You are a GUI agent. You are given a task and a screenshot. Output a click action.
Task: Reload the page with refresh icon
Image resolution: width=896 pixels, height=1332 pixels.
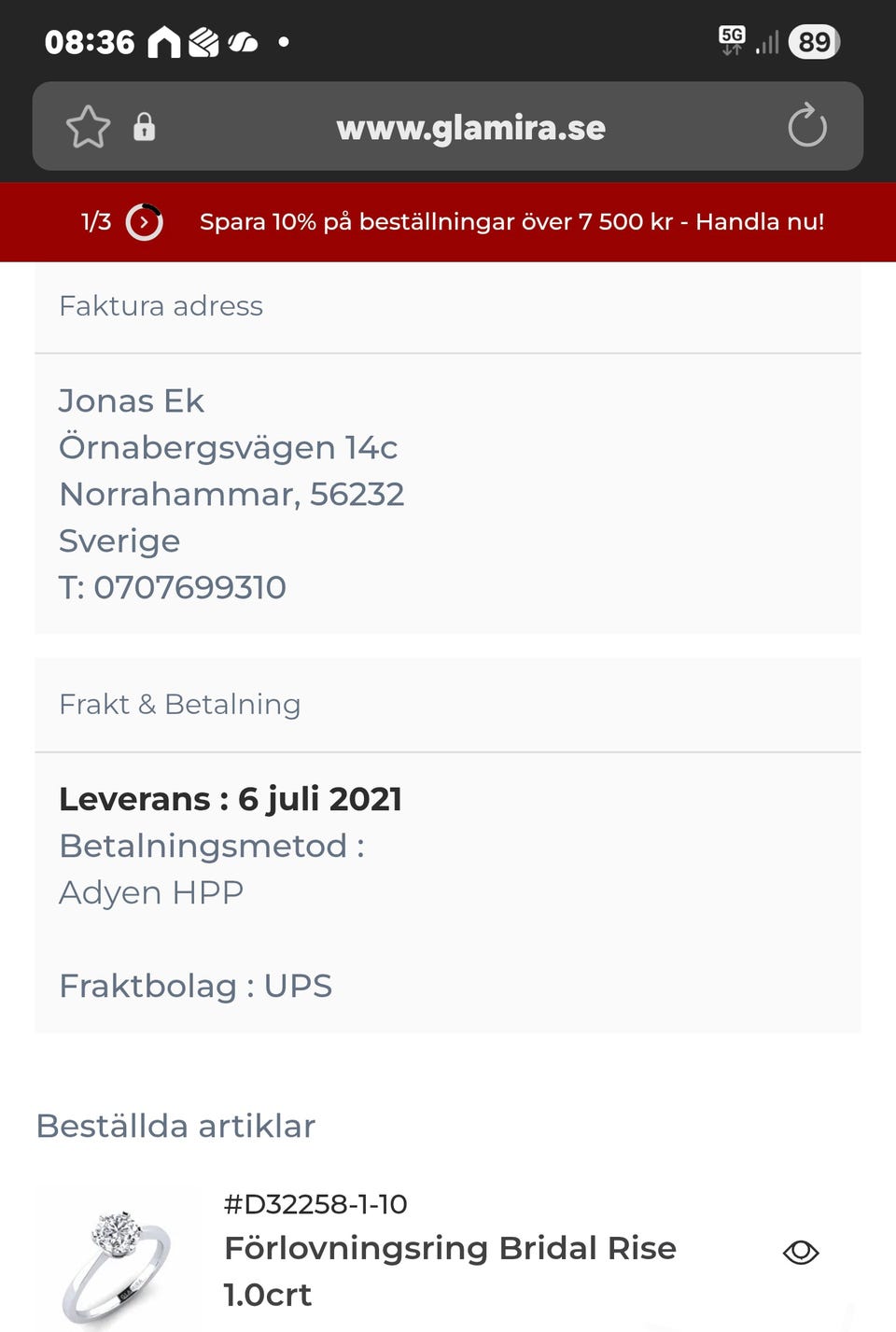click(x=807, y=126)
